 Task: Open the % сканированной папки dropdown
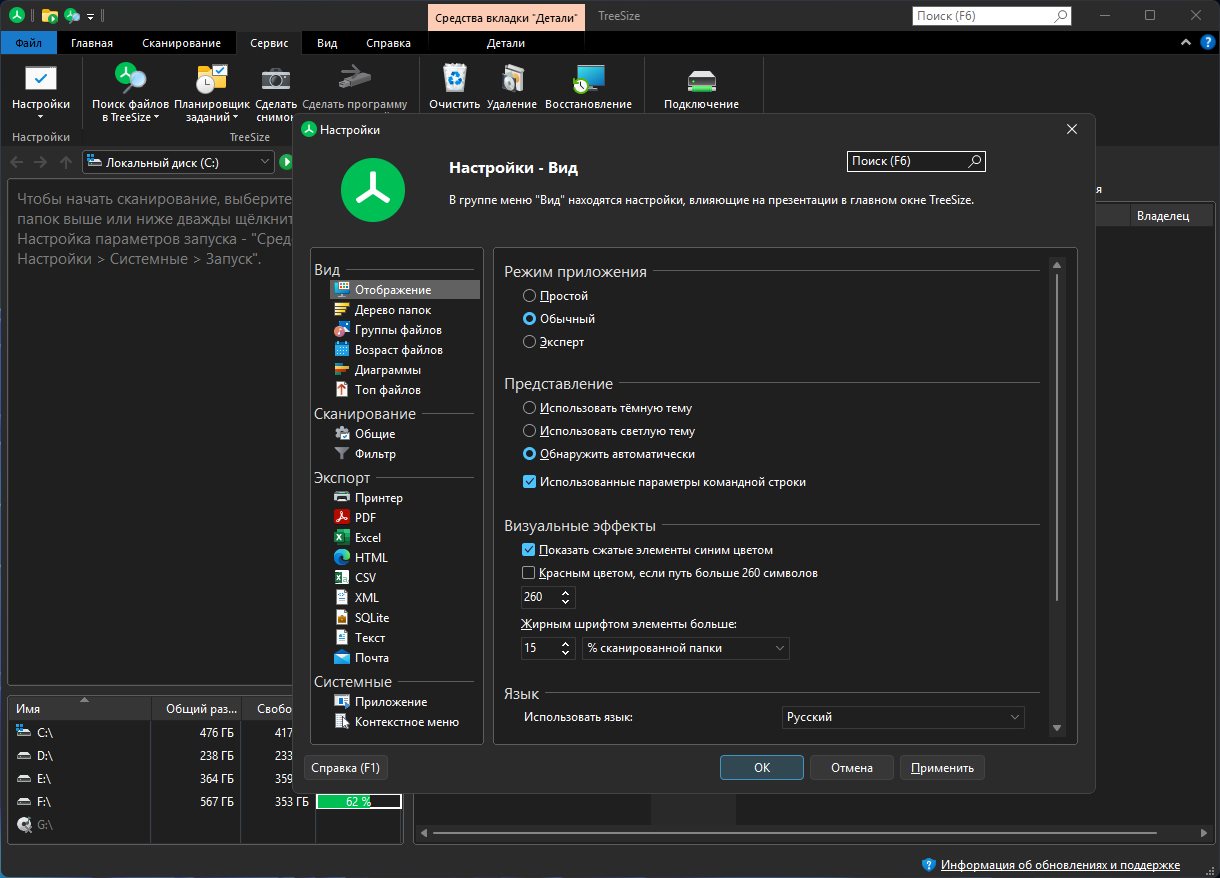pyautogui.click(x=685, y=648)
